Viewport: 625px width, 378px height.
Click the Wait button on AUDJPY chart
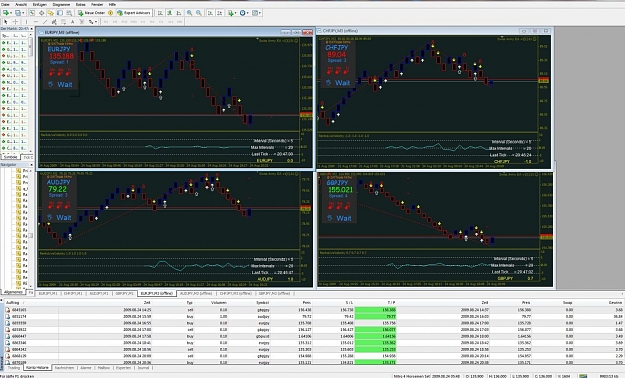click(x=59, y=217)
